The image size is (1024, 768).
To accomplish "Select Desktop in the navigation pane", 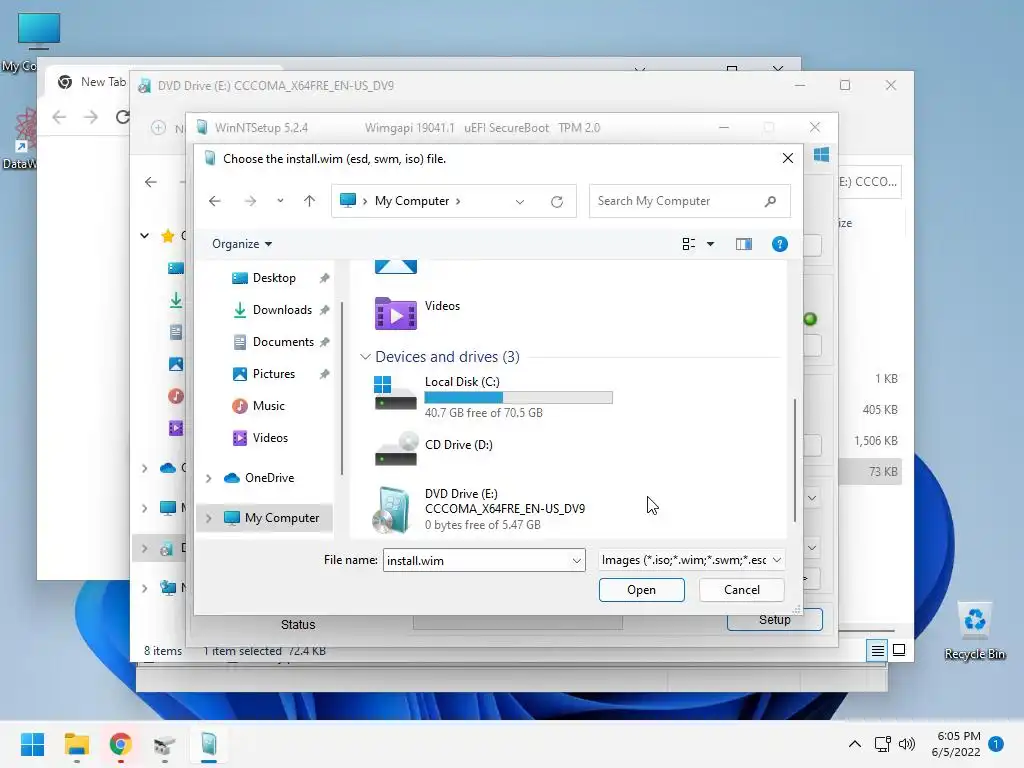I will [x=274, y=278].
